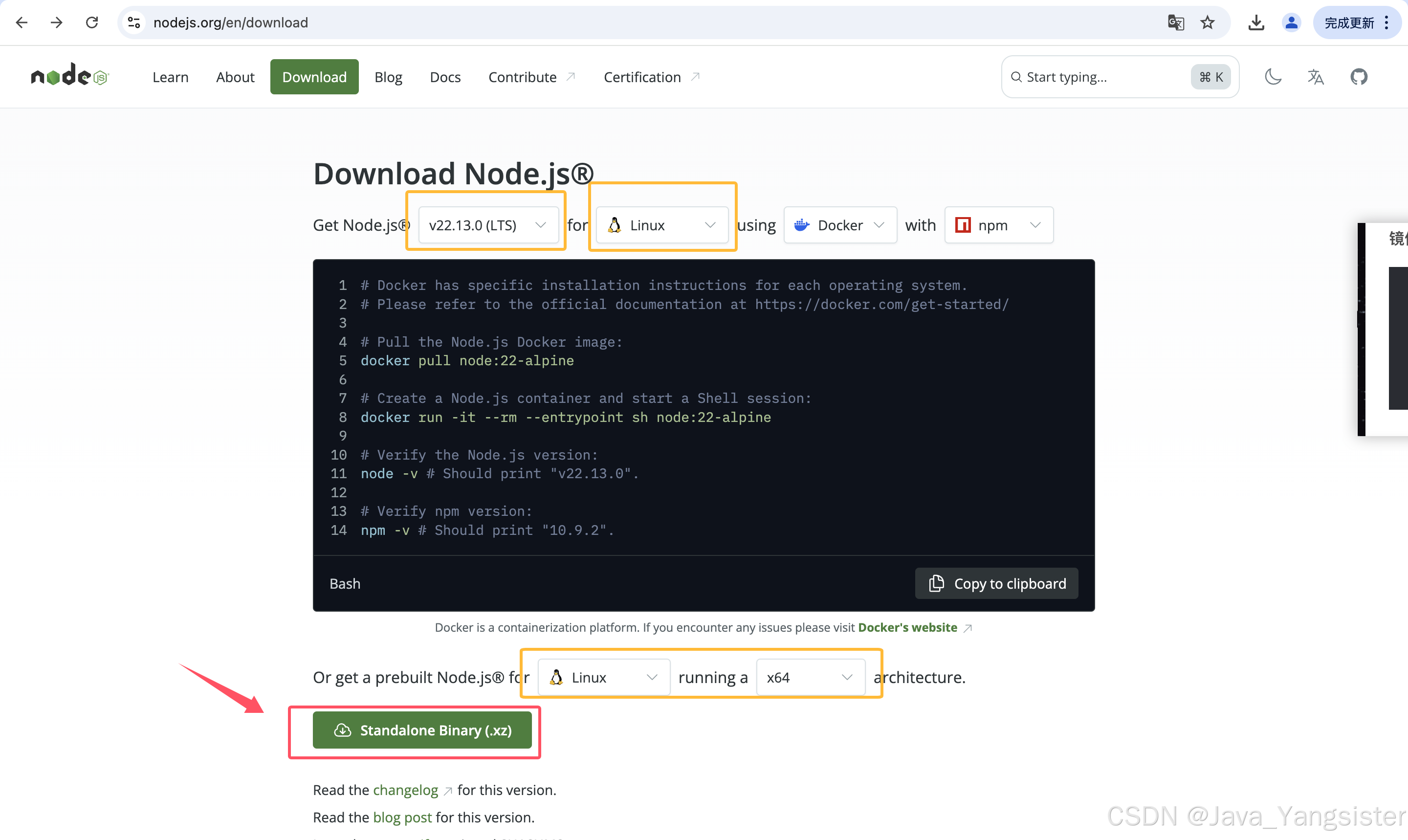The image size is (1408, 840).
Task: Expand the npm package manager dropdown
Action: [x=999, y=225]
